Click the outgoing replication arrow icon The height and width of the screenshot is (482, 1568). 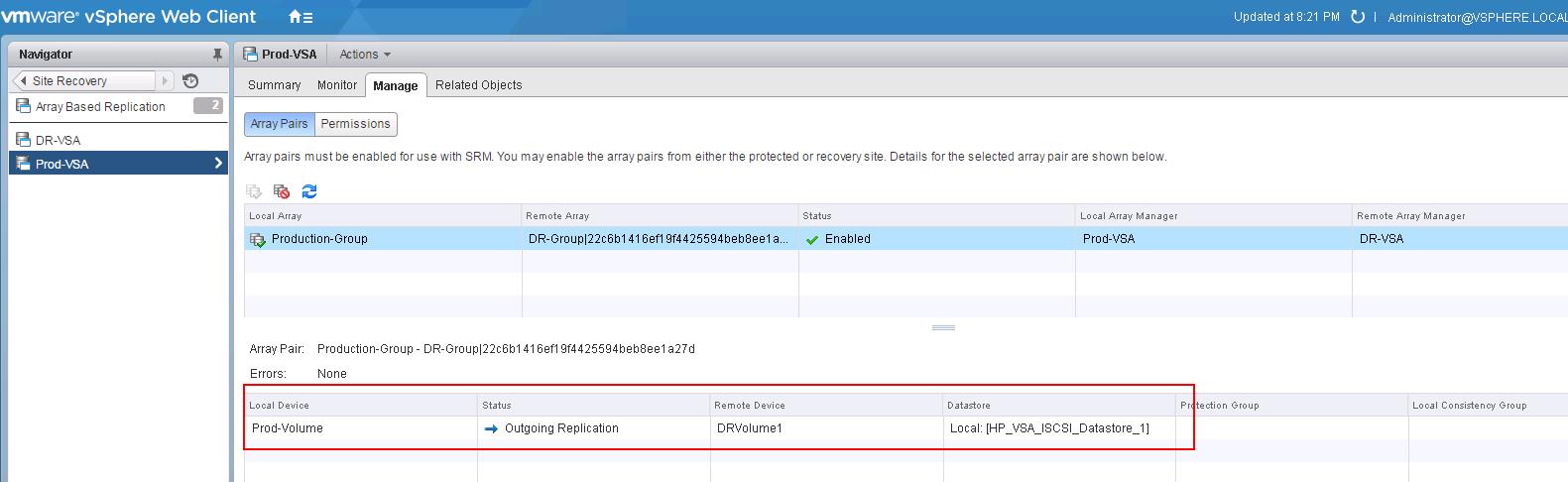point(491,428)
